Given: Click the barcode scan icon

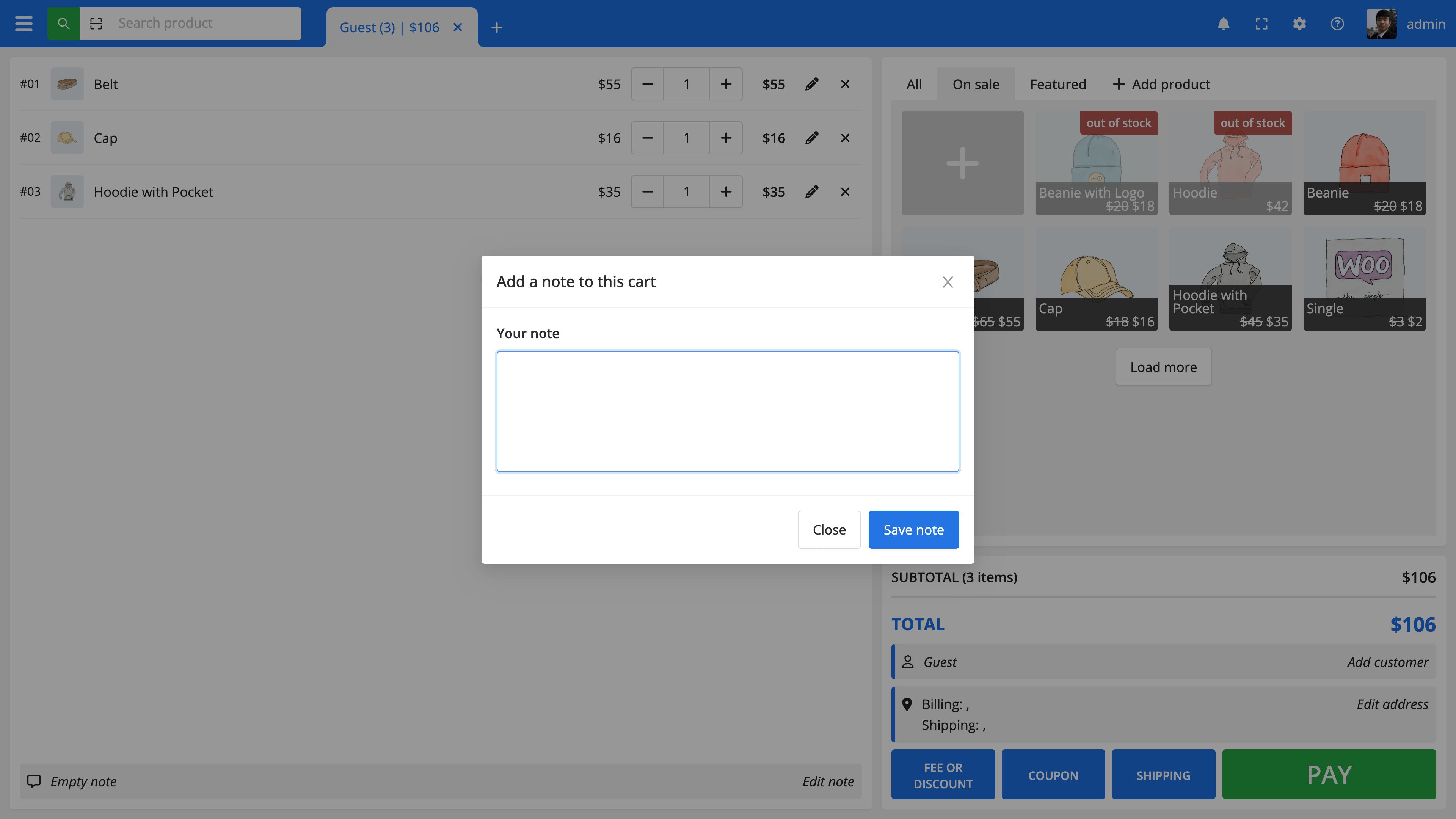Looking at the screenshot, I should coord(96,24).
